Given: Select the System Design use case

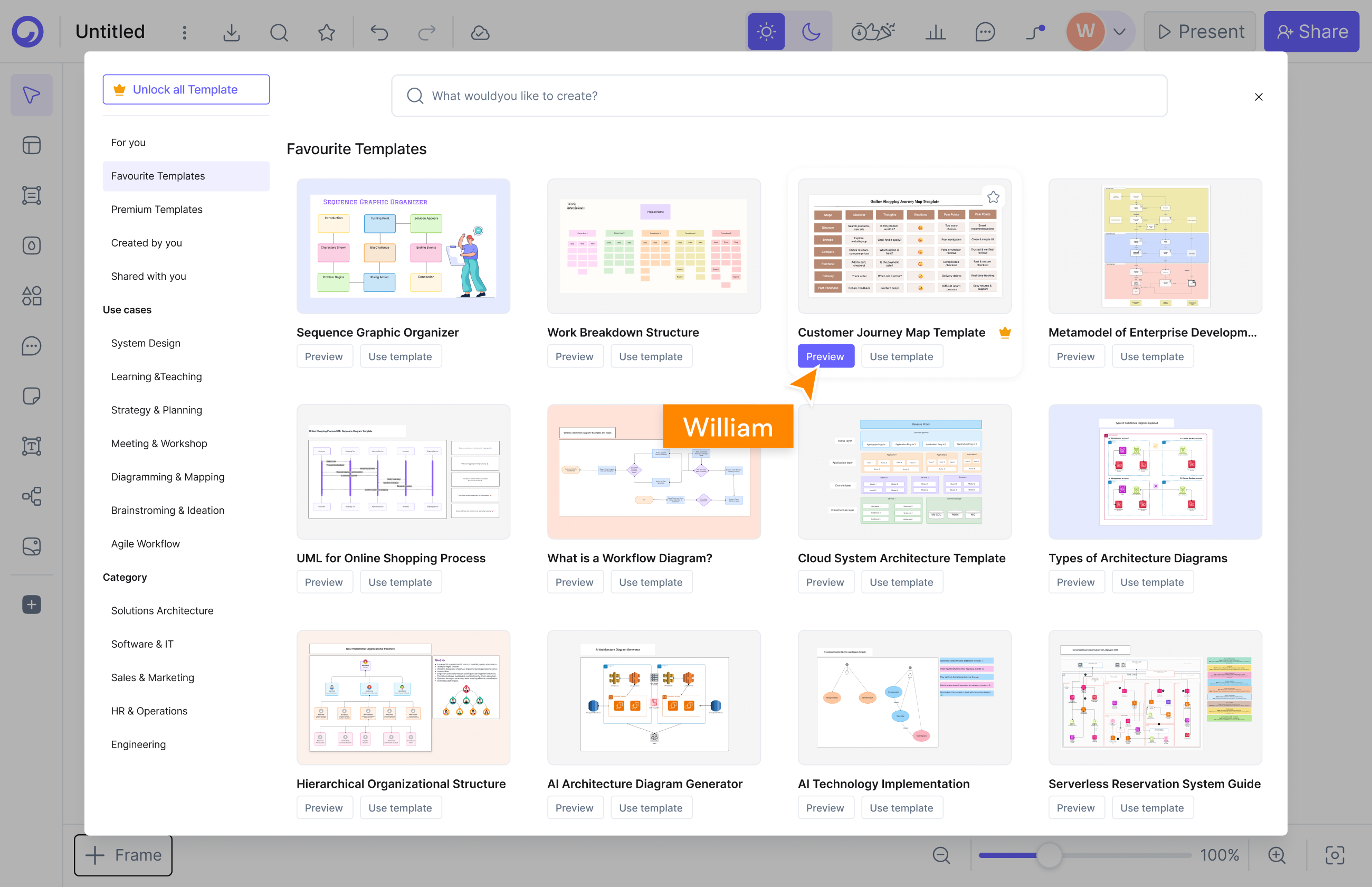Looking at the screenshot, I should [186, 343].
